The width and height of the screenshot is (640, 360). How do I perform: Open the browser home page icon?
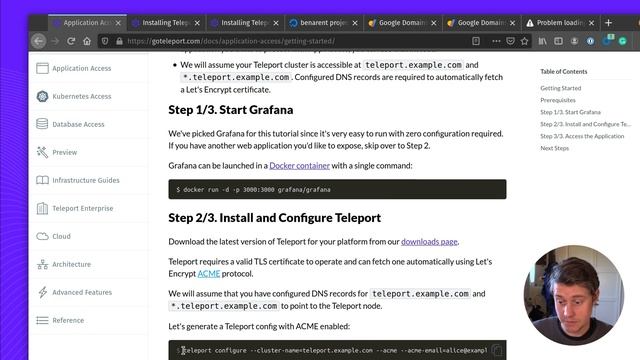pyautogui.click(x=87, y=41)
